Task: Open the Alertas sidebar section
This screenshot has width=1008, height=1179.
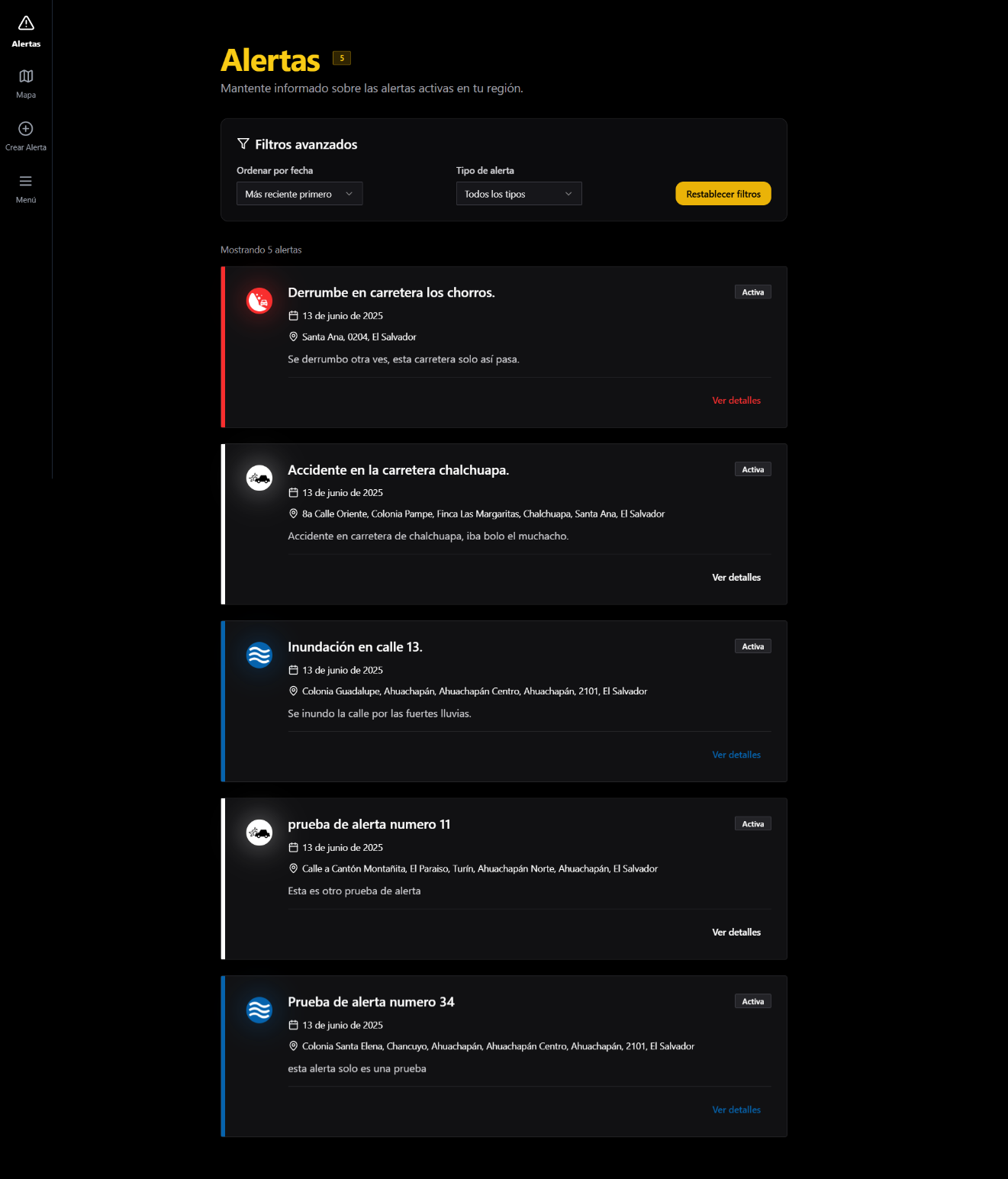Action: coord(26,31)
